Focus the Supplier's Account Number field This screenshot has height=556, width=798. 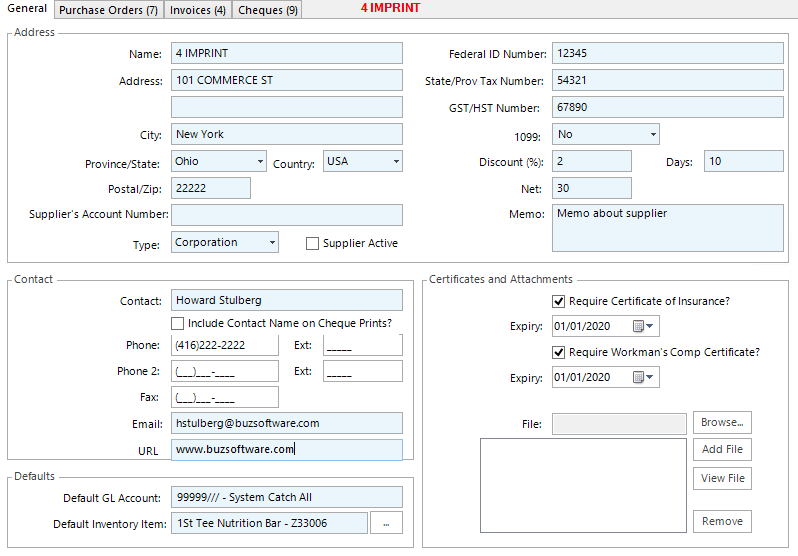point(287,215)
